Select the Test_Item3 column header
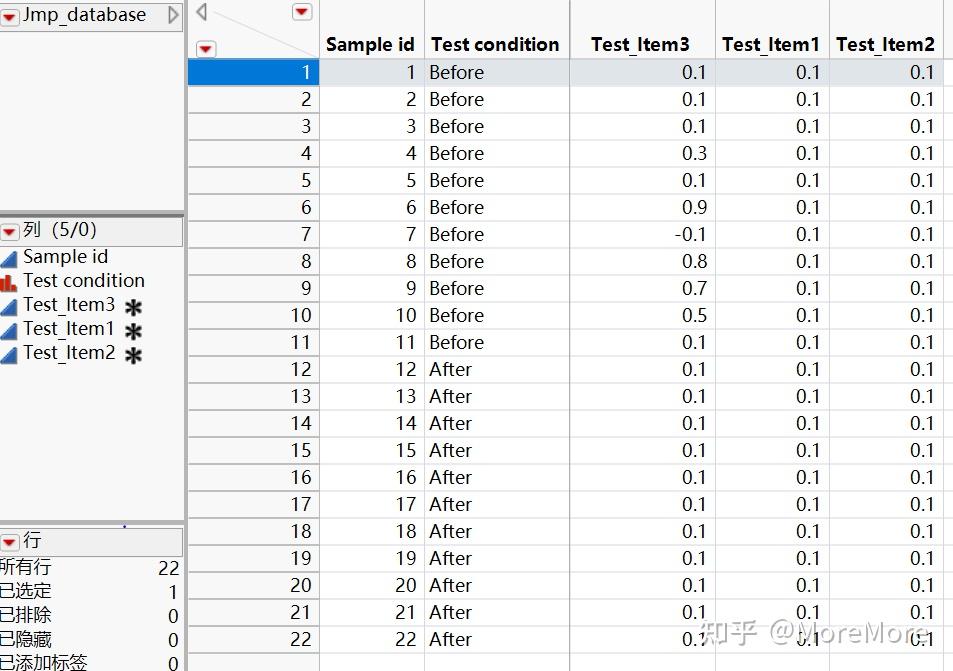953x671 pixels. [640, 44]
